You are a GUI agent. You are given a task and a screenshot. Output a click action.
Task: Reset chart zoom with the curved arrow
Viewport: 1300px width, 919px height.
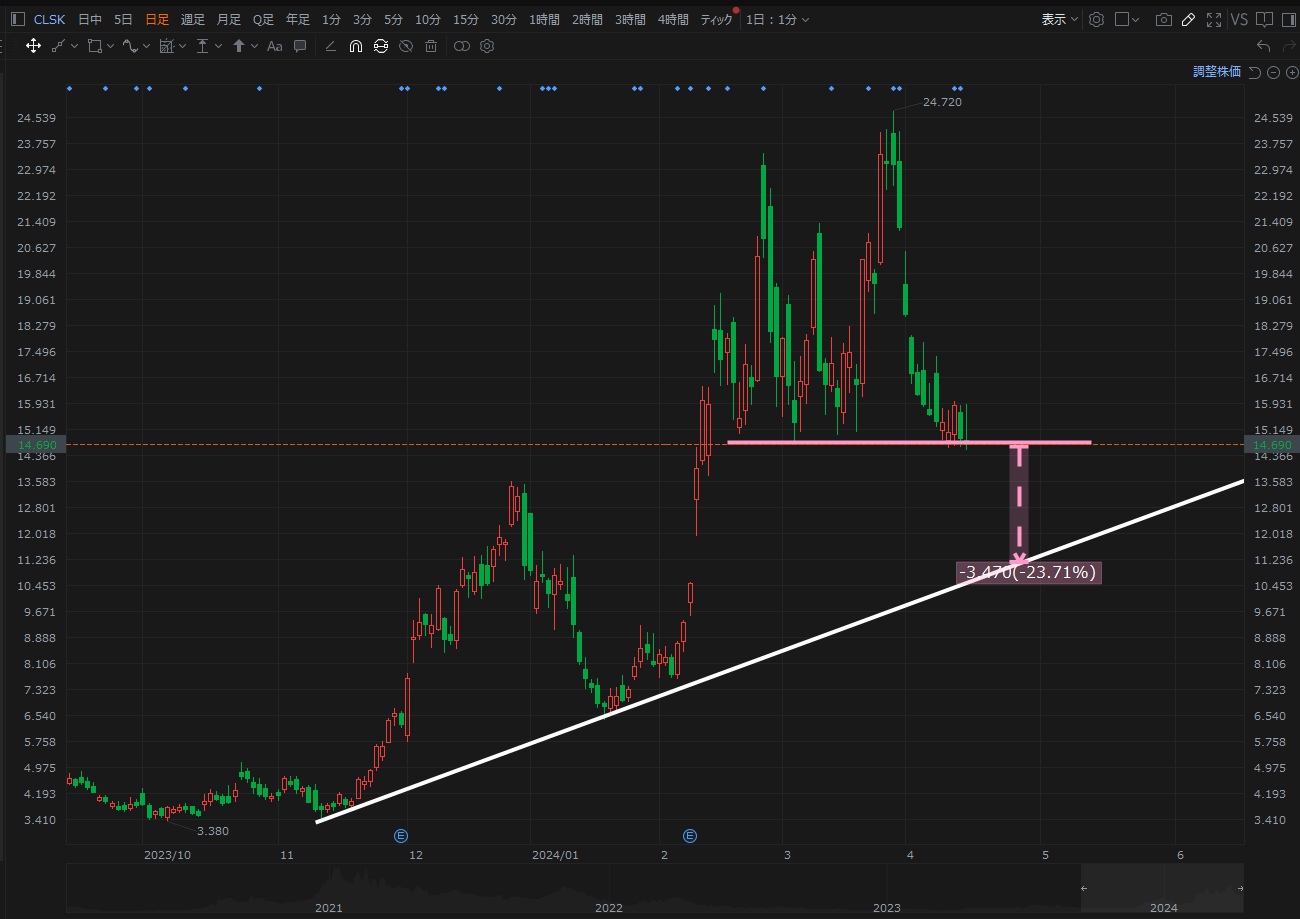point(1255,72)
